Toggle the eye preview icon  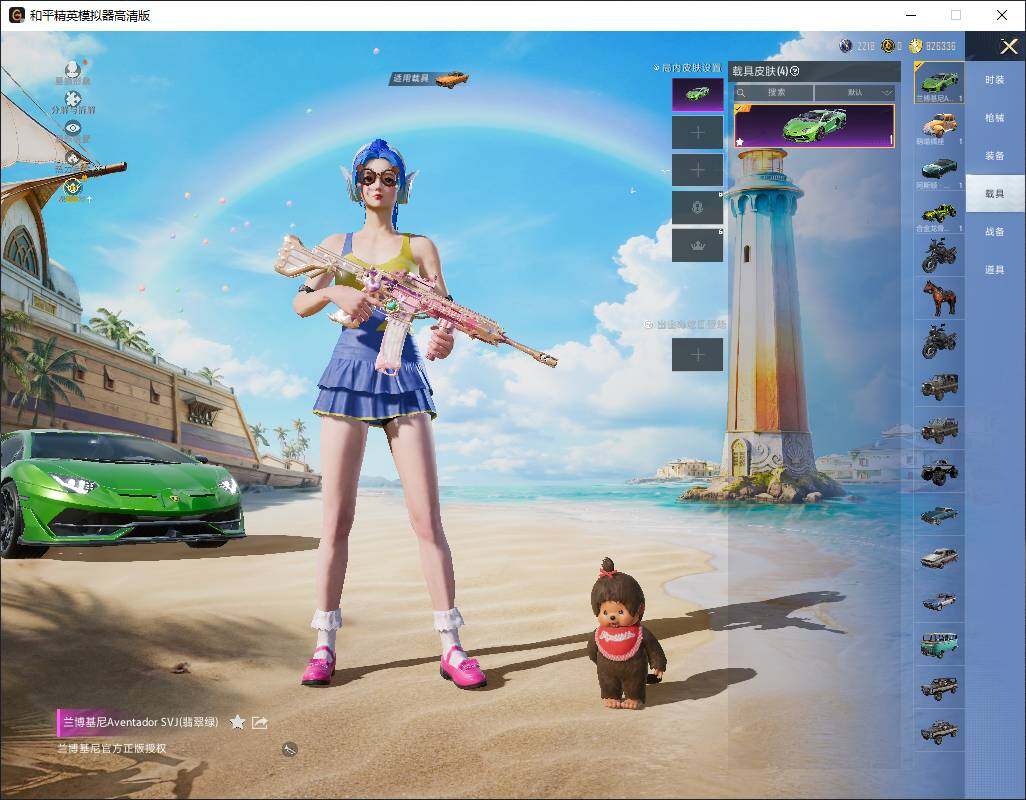tap(73, 128)
